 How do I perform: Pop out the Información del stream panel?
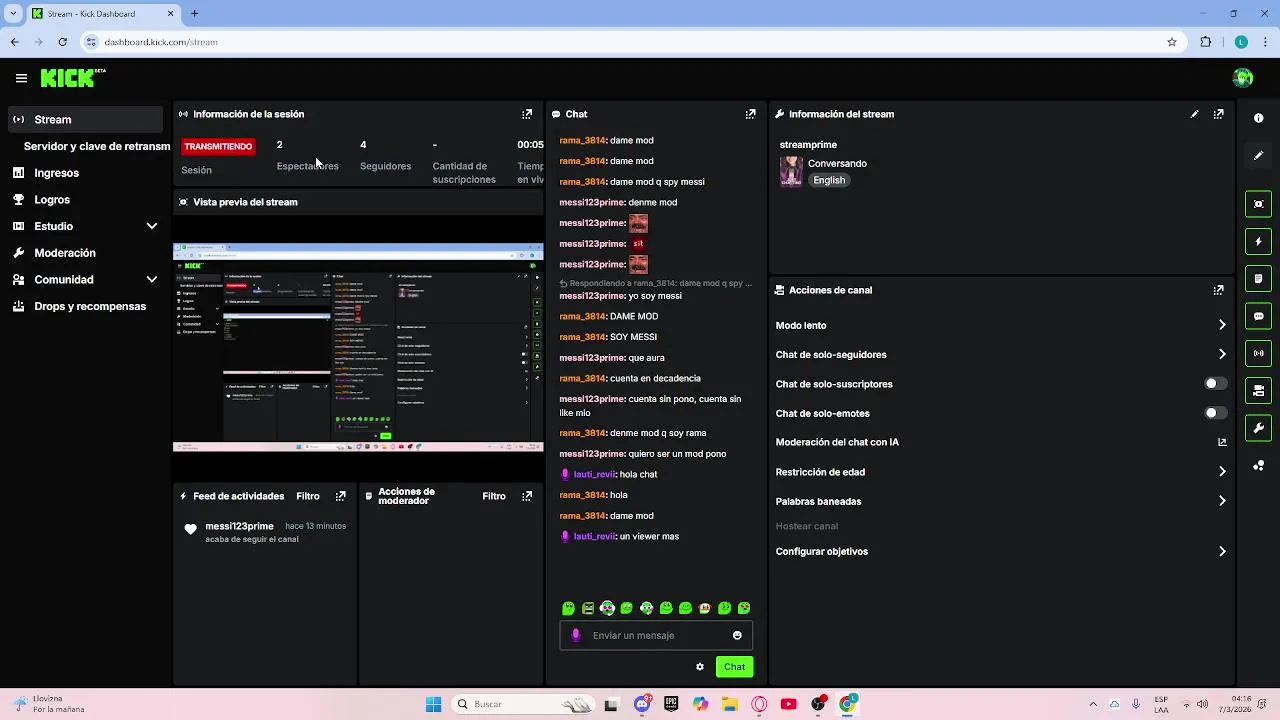(x=1218, y=114)
